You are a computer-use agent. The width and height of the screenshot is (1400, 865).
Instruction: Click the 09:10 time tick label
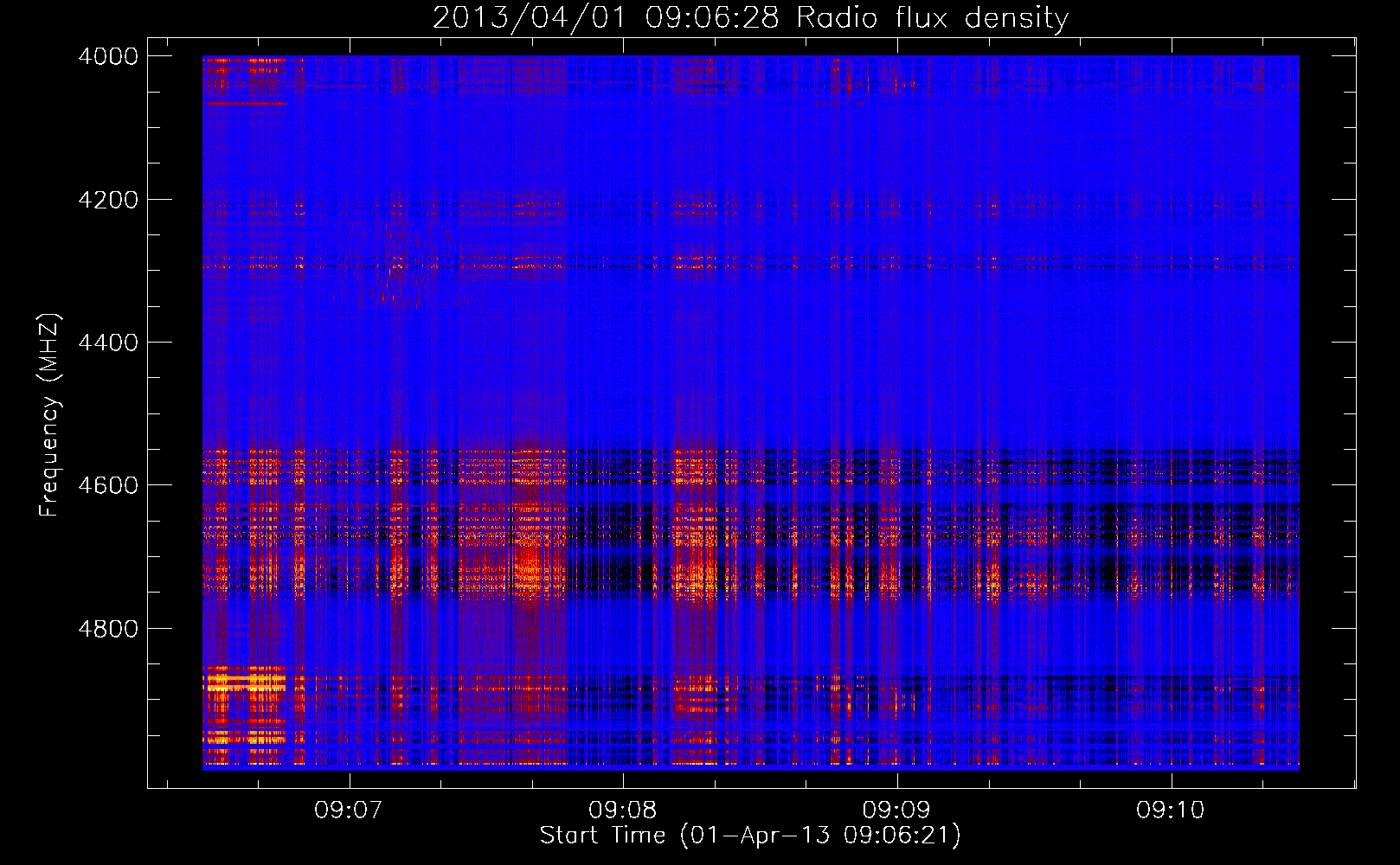pyautogui.click(x=1171, y=811)
